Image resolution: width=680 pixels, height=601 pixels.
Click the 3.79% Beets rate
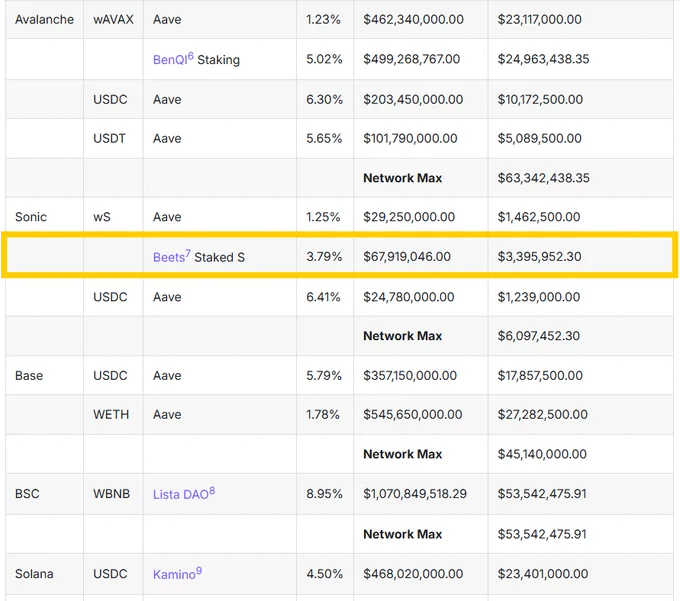(x=324, y=256)
